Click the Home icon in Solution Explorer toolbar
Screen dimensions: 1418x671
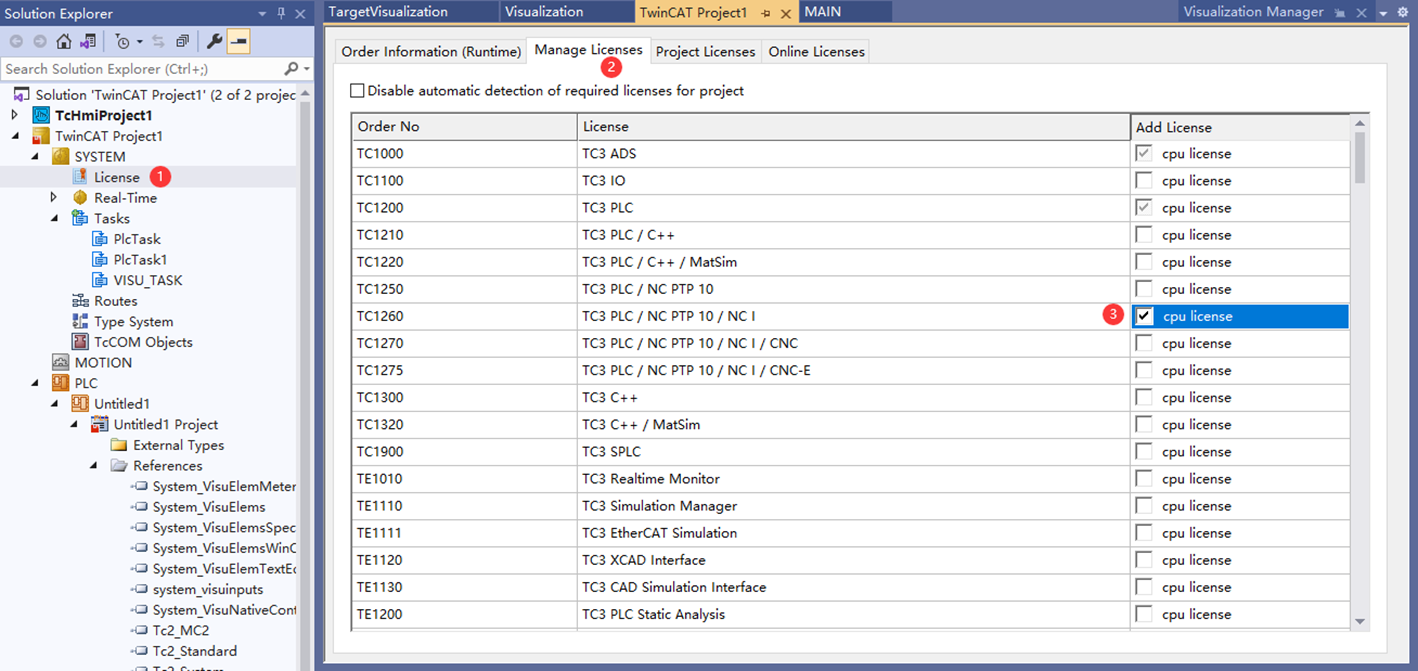coord(64,42)
